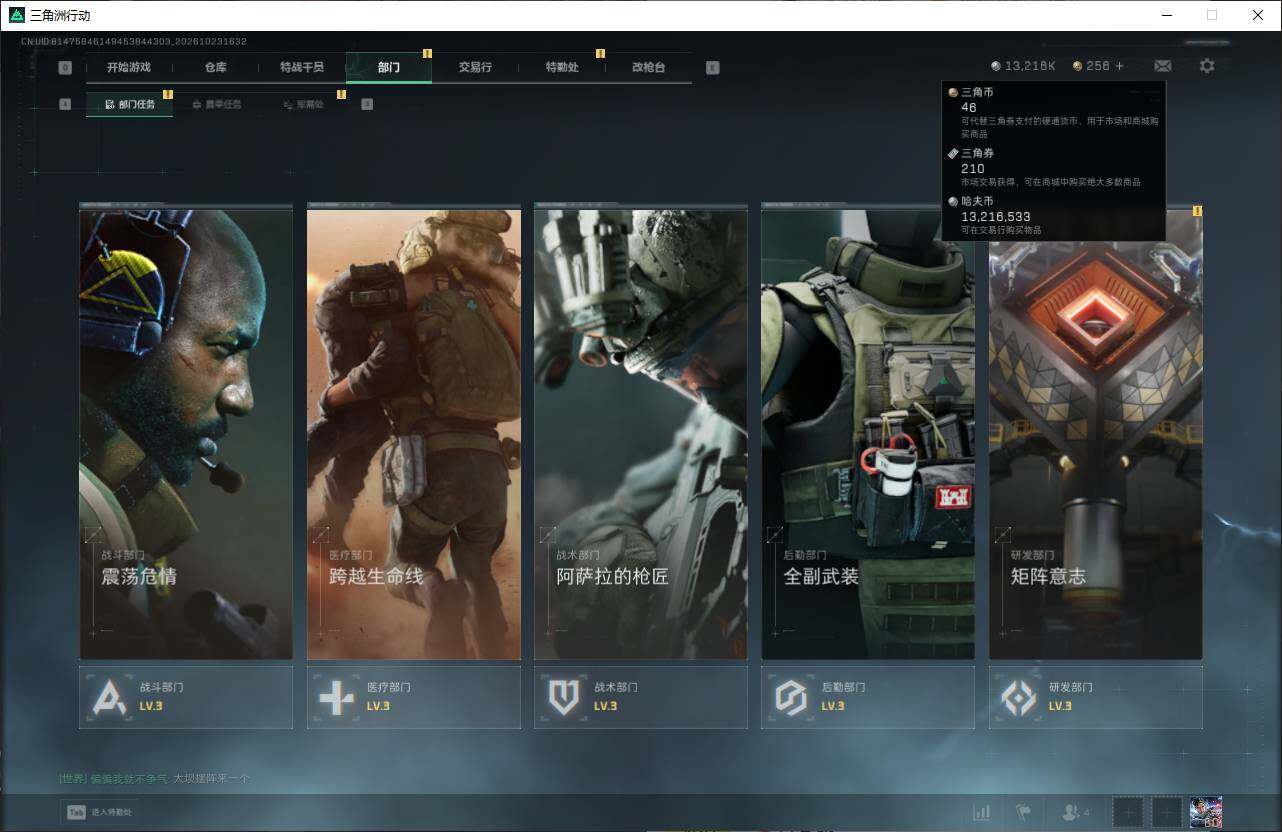Open the bar chart statistics icon
The width and height of the screenshot is (1282, 832).
tap(982, 812)
